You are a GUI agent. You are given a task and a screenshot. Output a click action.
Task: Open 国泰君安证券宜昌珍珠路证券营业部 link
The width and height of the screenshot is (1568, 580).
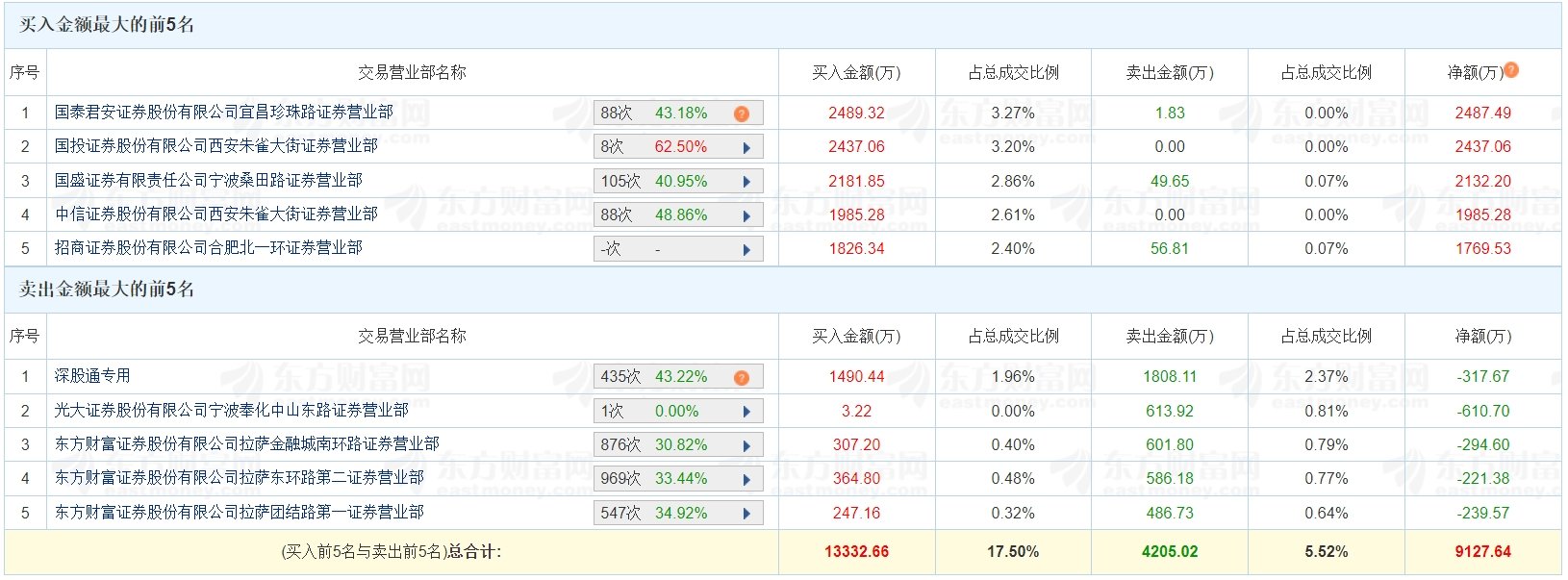pos(223,113)
